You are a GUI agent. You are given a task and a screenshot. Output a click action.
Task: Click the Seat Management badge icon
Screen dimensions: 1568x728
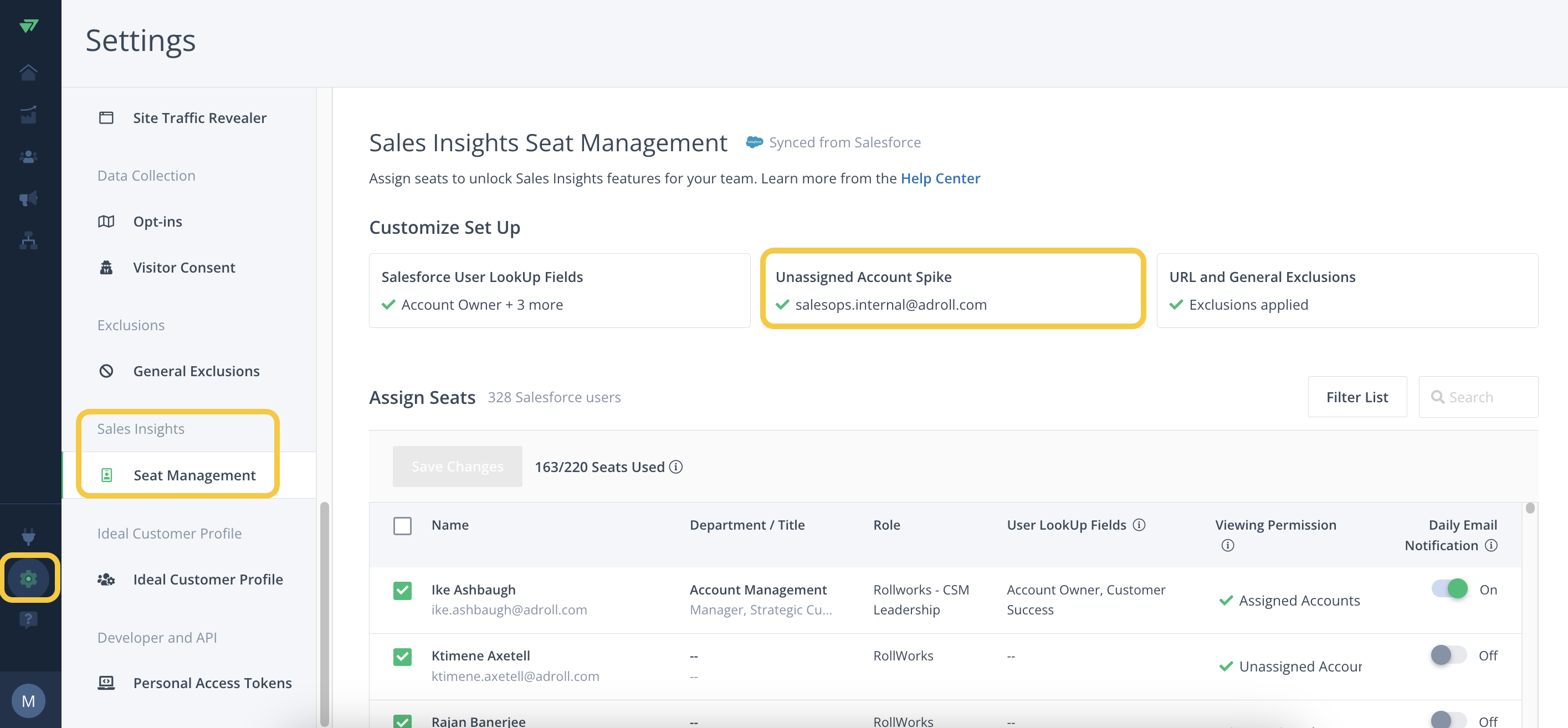pos(106,475)
